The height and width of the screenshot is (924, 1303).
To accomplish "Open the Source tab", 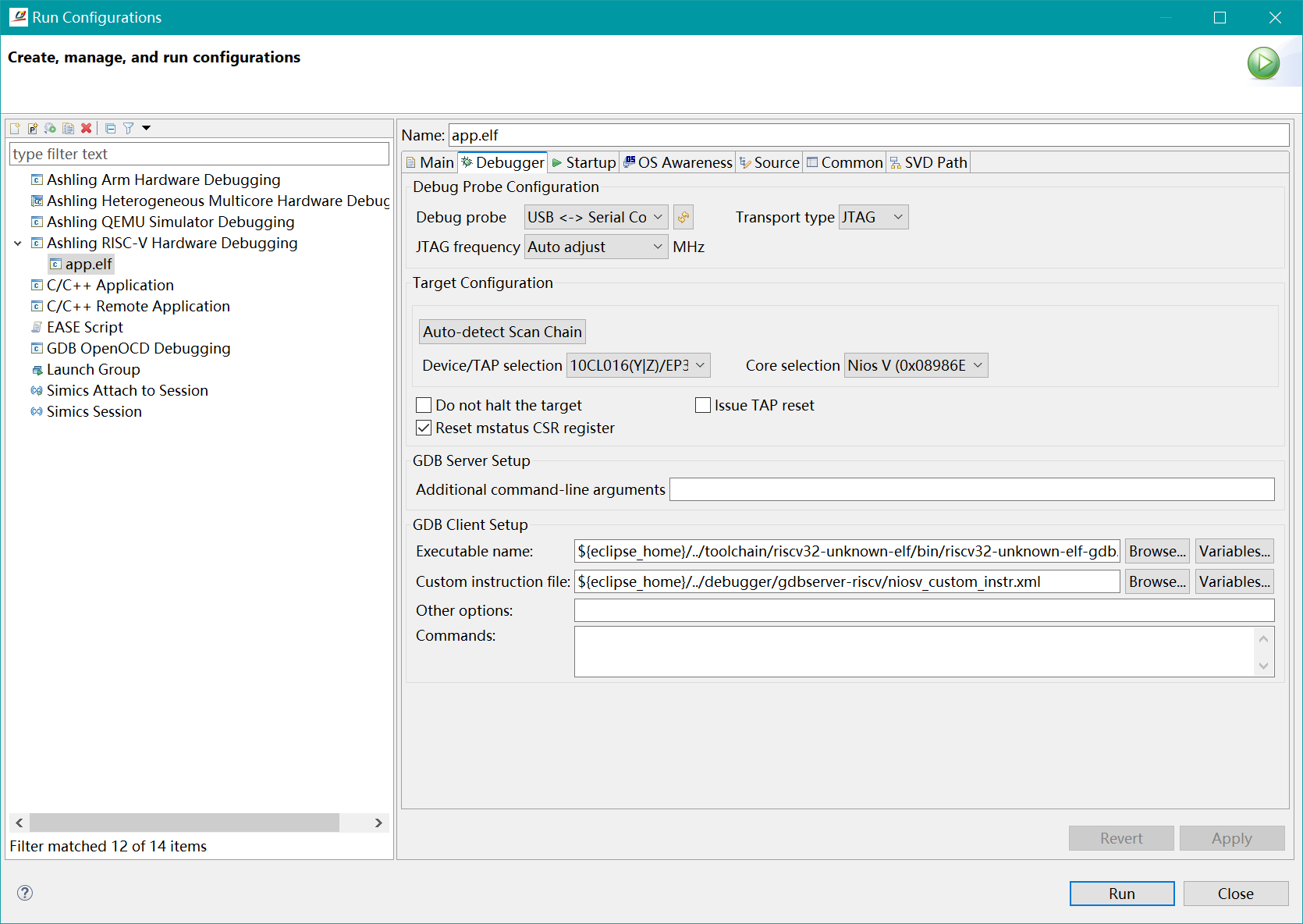I will tap(770, 162).
